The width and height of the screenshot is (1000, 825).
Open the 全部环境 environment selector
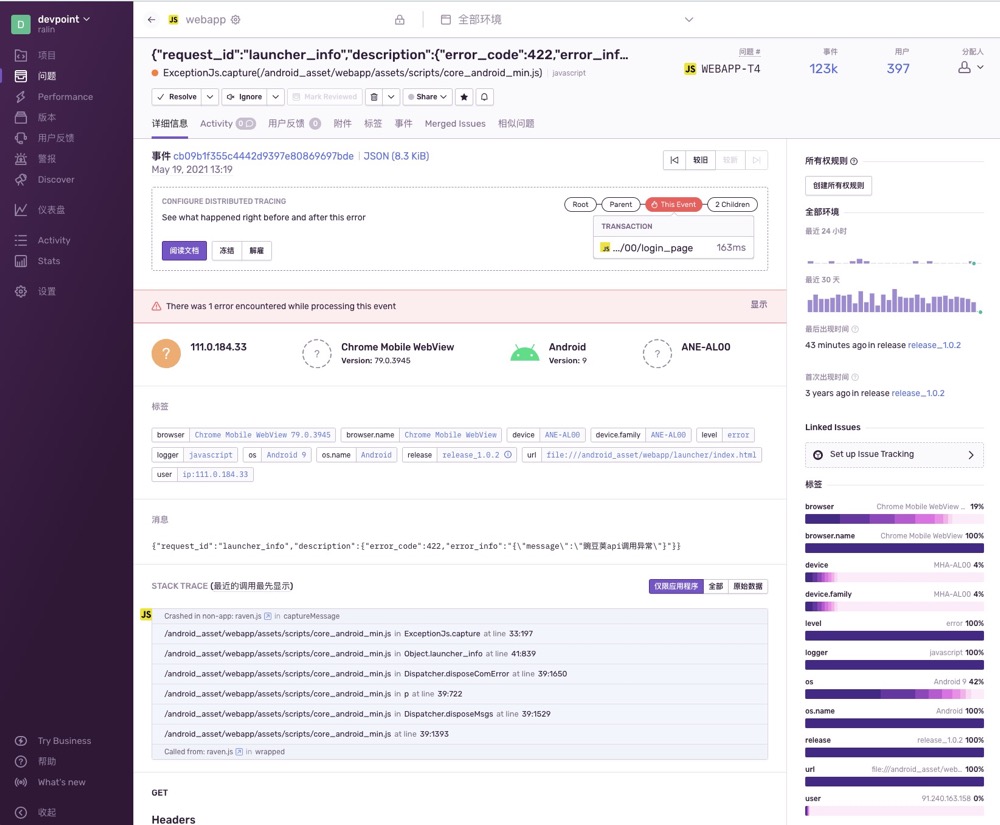click(x=566, y=19)
